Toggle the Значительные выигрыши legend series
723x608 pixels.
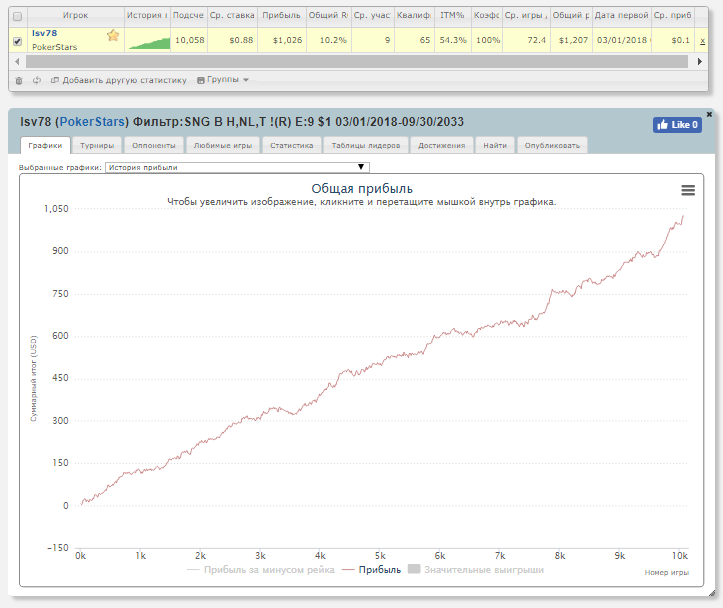(x=476, y=570)
